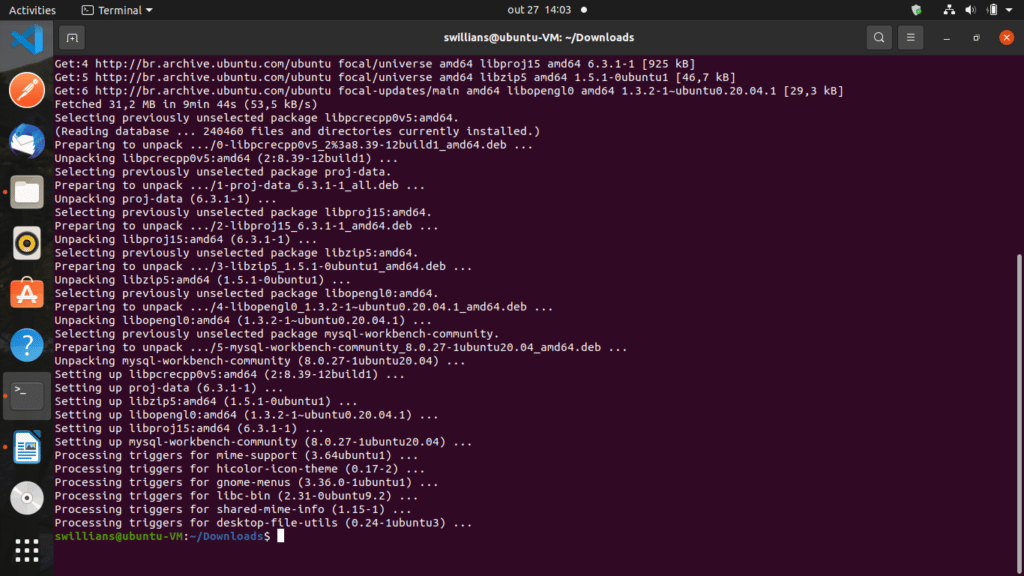The height and width of the screenshot is (576, 1024).
Task: Open the Help icon in the dock
Action: [x=27, y=345]
